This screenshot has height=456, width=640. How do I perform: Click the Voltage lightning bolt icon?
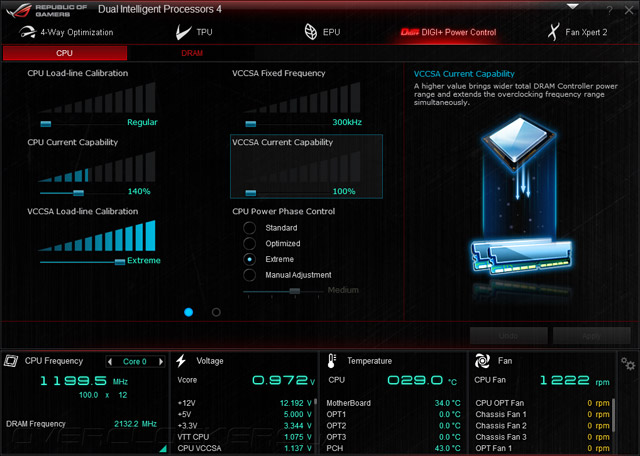point(181,361)
